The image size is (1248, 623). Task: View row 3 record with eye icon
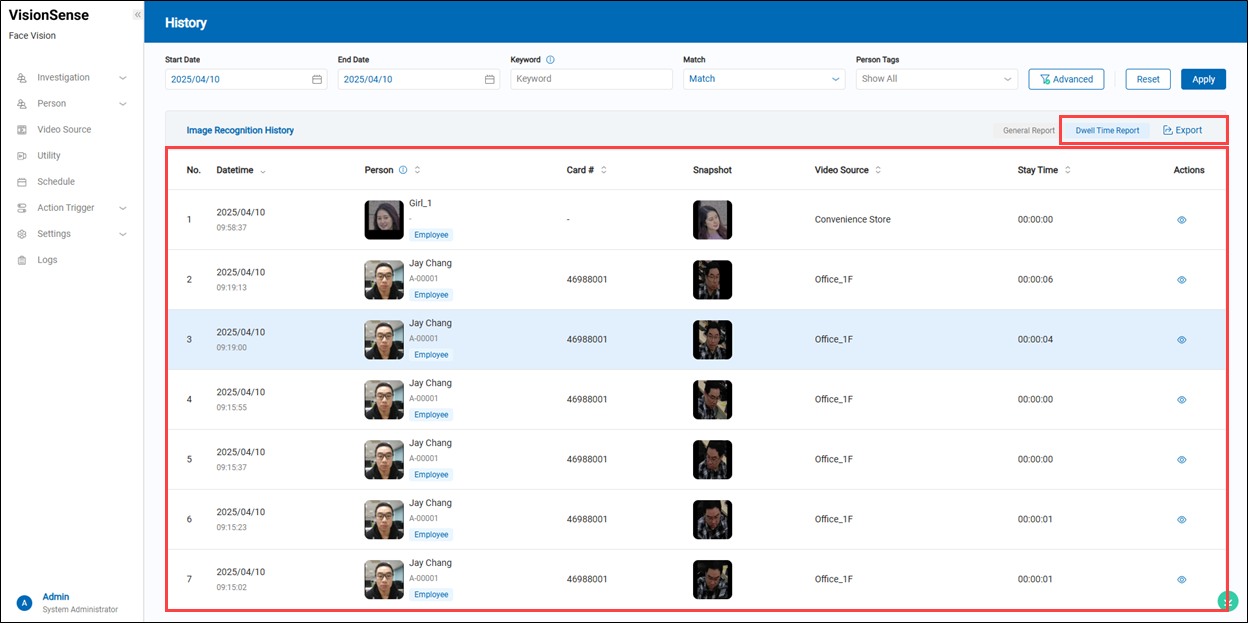[1181, 340]
